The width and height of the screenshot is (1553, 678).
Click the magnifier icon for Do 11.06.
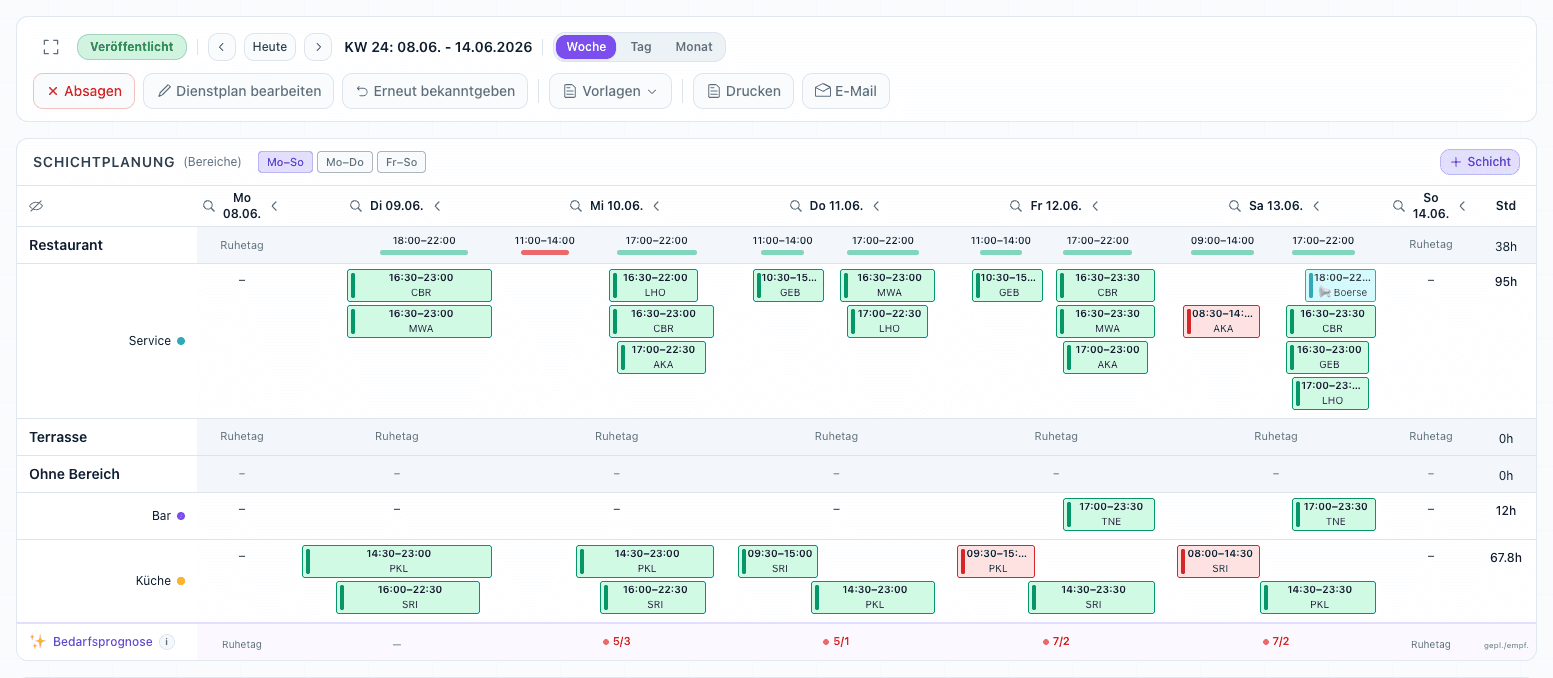pyautogui.click(x=796, y=206)
